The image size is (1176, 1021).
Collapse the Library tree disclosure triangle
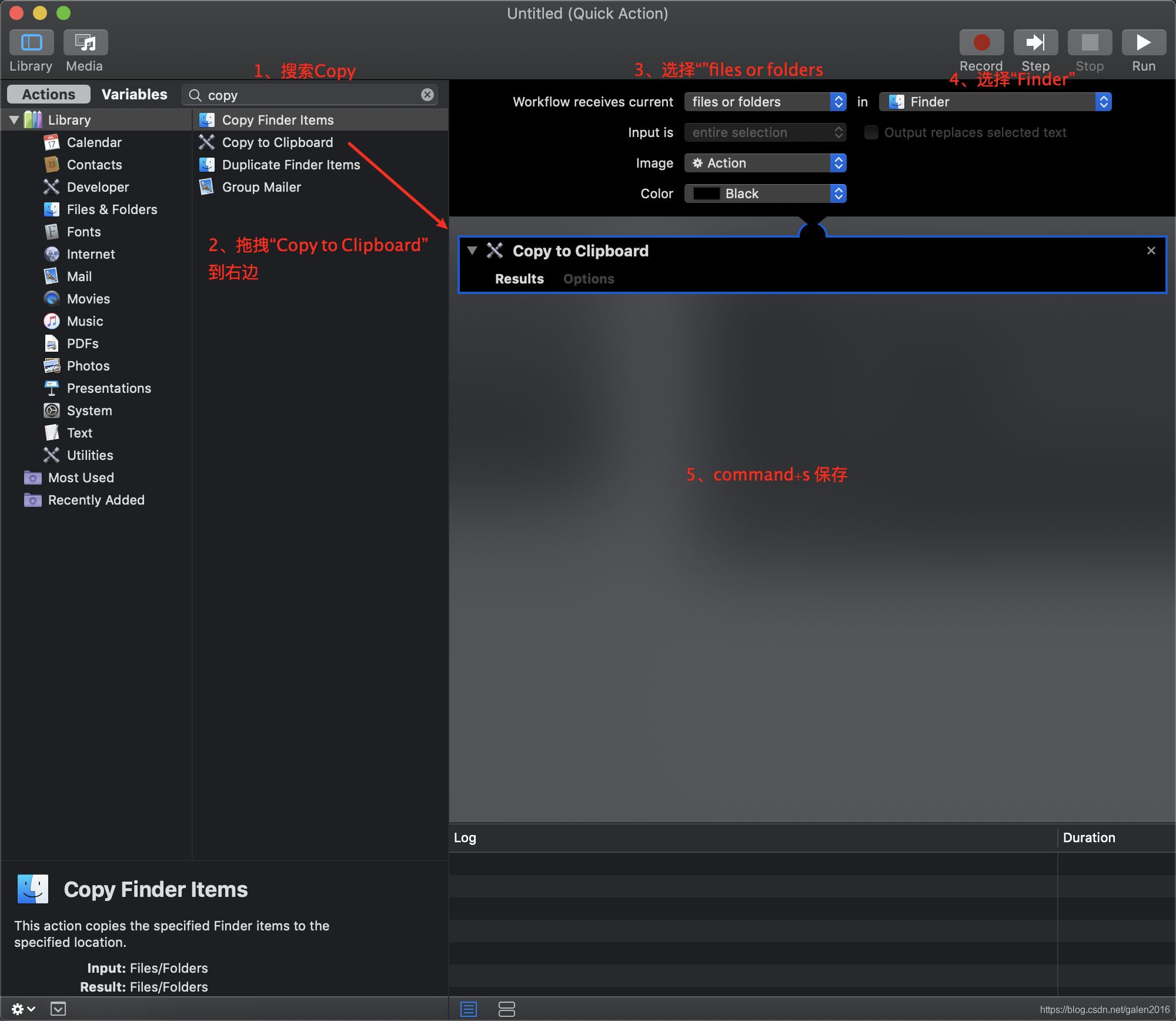pos(14,120)
